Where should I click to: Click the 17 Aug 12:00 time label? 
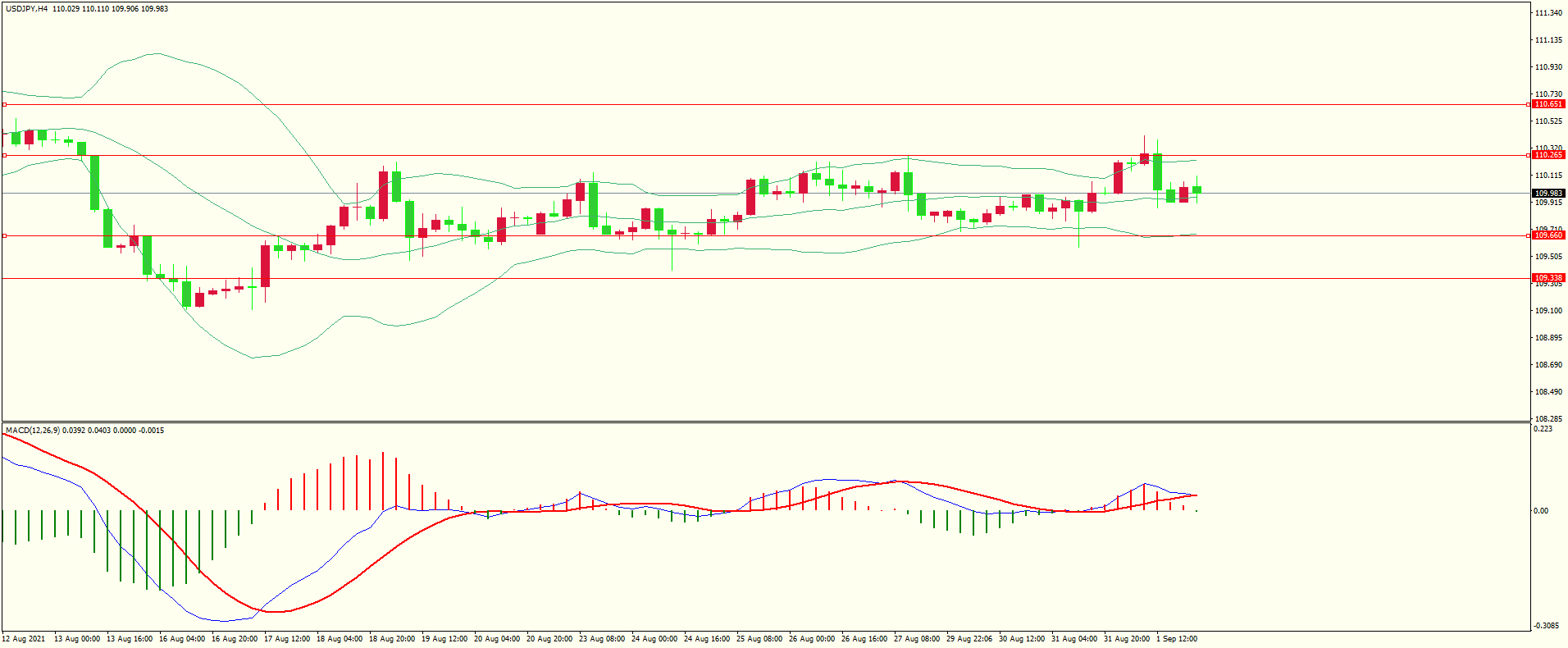coord(286,639)
